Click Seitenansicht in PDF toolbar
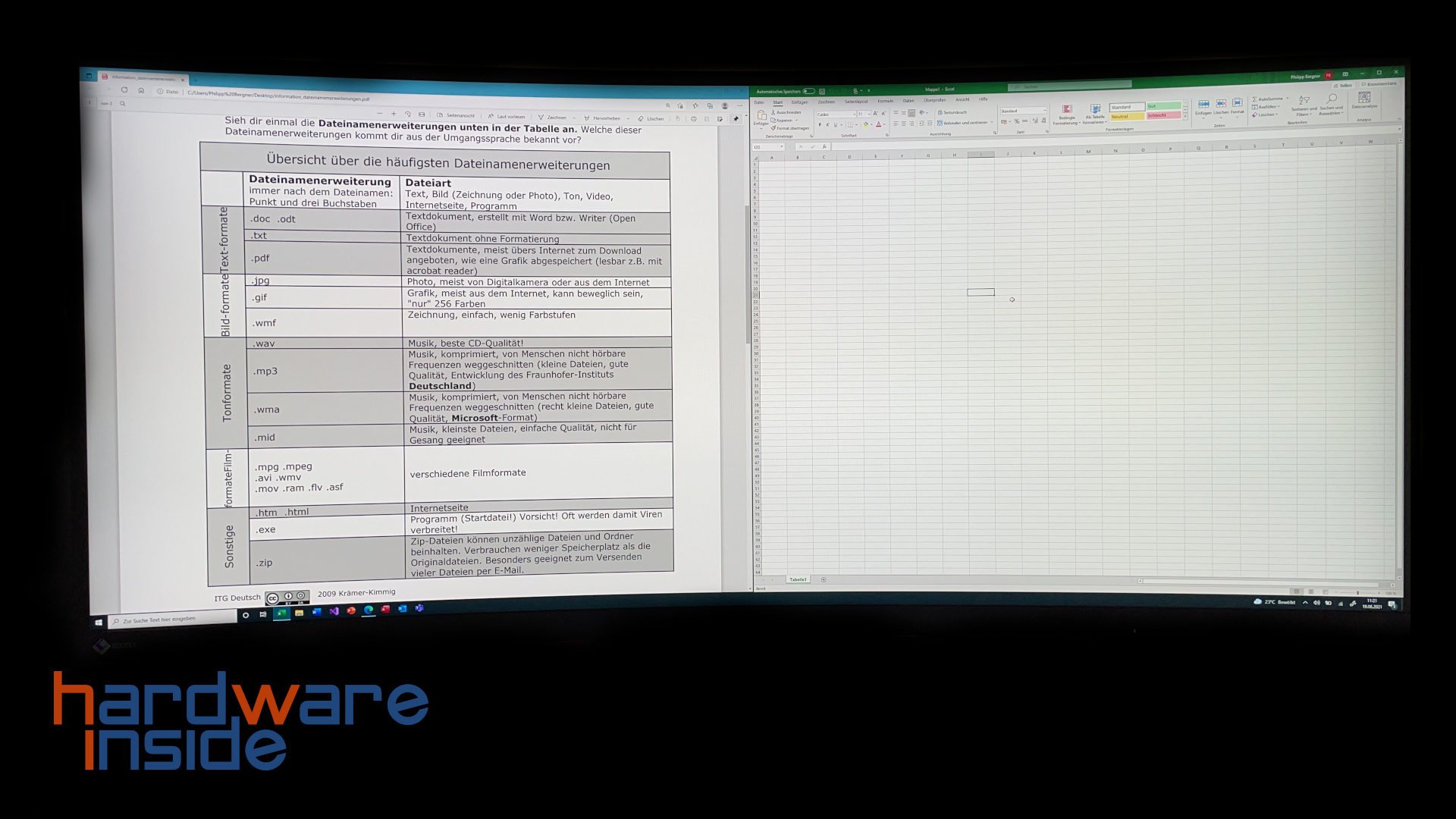Screen dimensions: 1456x819 coord(456,115)
